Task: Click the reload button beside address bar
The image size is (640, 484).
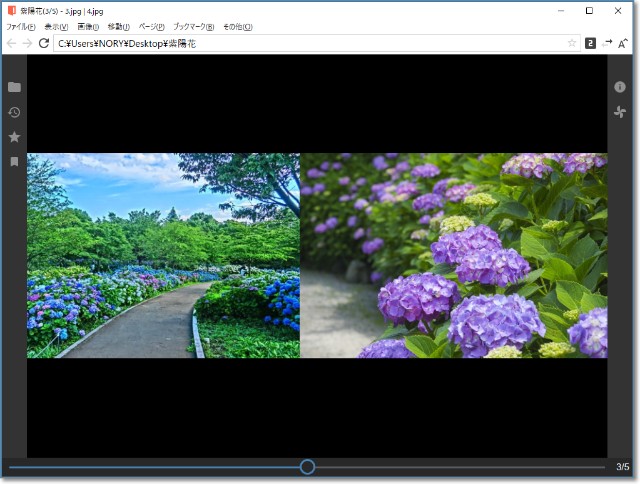Action: 44,44
